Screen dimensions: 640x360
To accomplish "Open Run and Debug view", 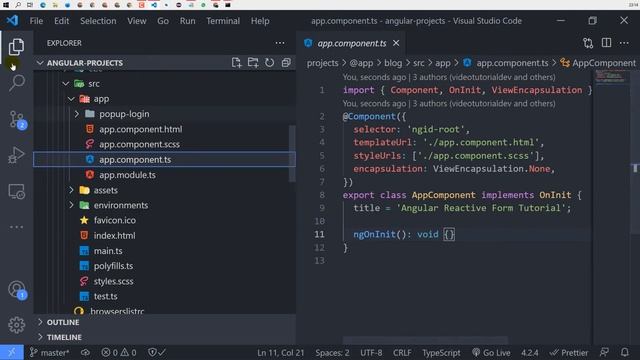I will (x=16, y=156).
